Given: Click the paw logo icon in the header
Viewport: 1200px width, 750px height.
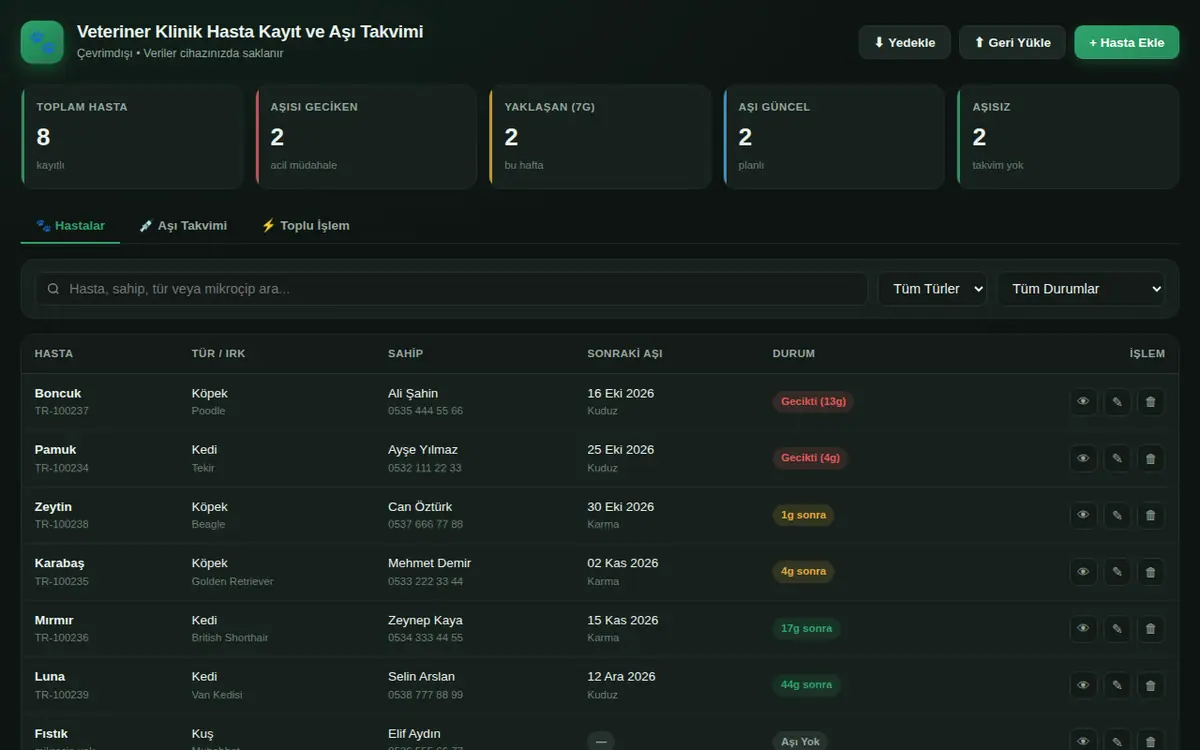Looking at the screenshot, I should (42, 42).
